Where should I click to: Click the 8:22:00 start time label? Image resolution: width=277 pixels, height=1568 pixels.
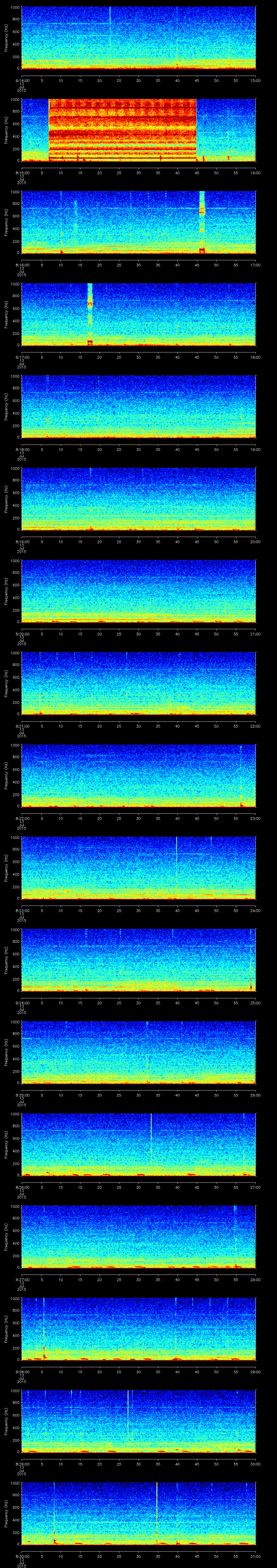[22, 818]
